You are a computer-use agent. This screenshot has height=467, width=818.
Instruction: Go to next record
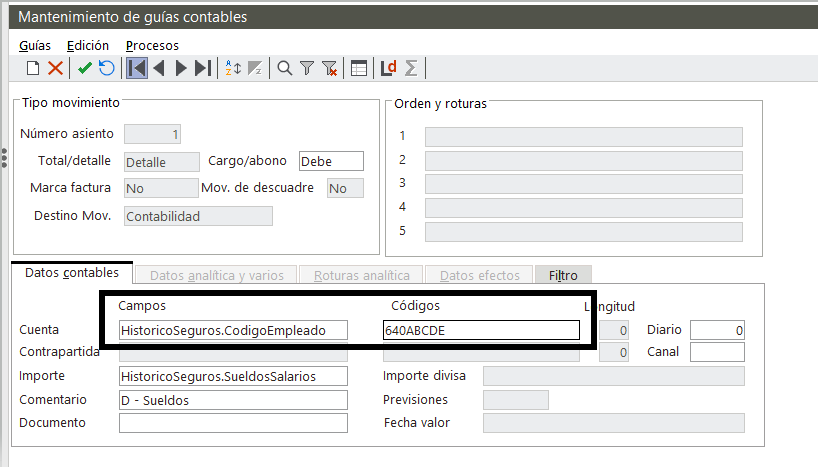181,68
